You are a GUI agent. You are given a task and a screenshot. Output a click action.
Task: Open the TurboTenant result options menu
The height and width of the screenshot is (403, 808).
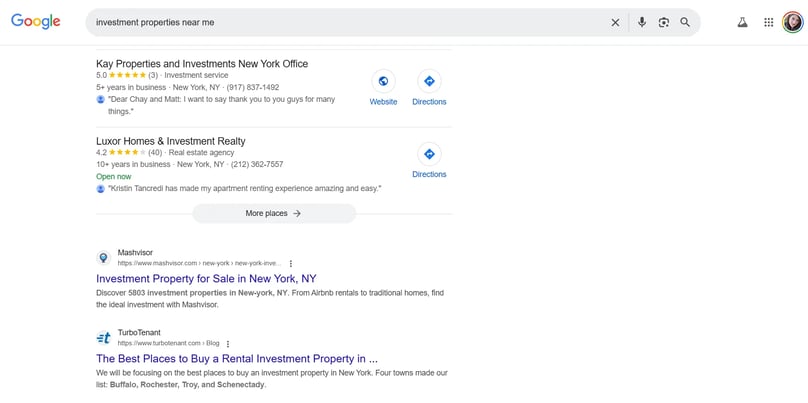point(228,343)
